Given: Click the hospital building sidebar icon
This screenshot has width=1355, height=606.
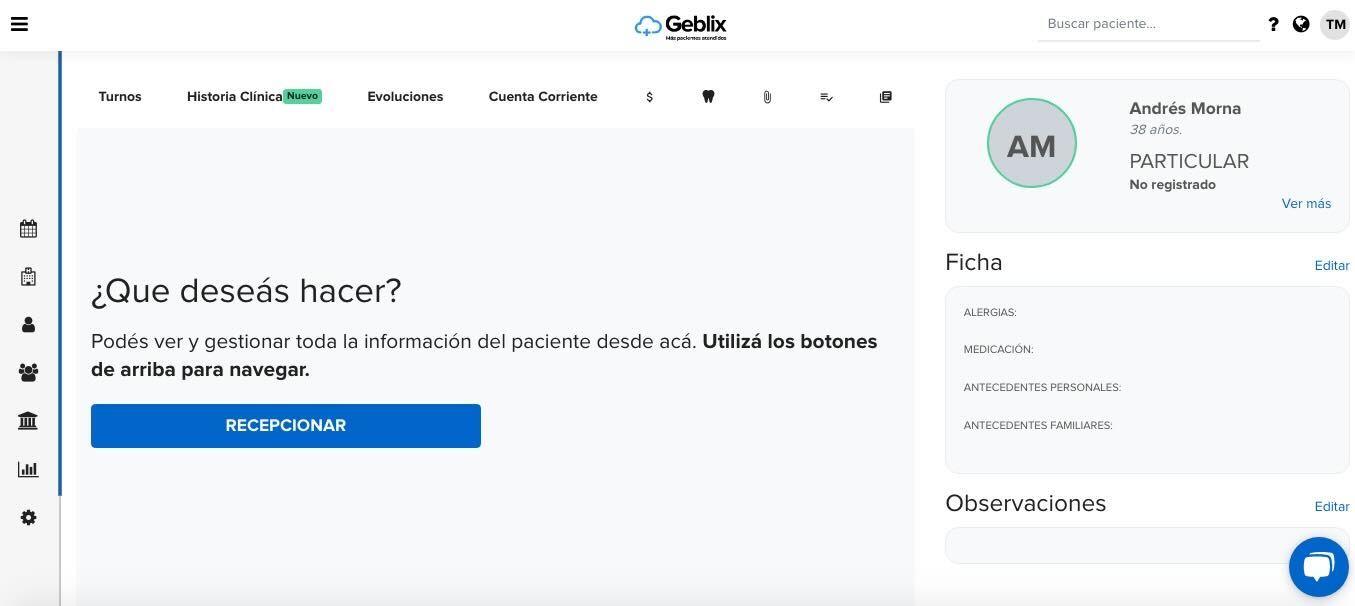Looking at the screenshot, I should (x=28, y=277).
